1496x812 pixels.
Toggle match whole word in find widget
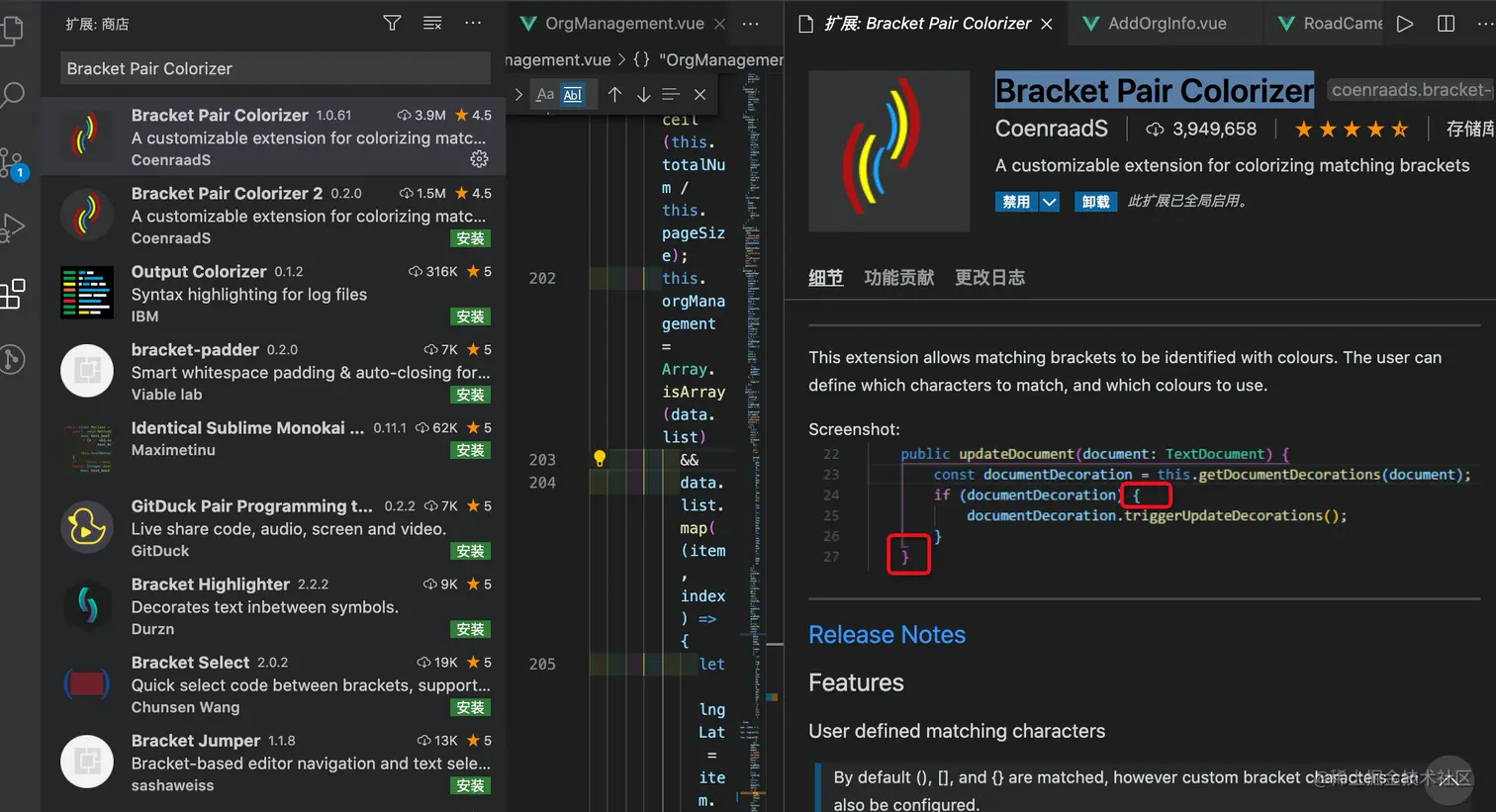tap(573, 94)
